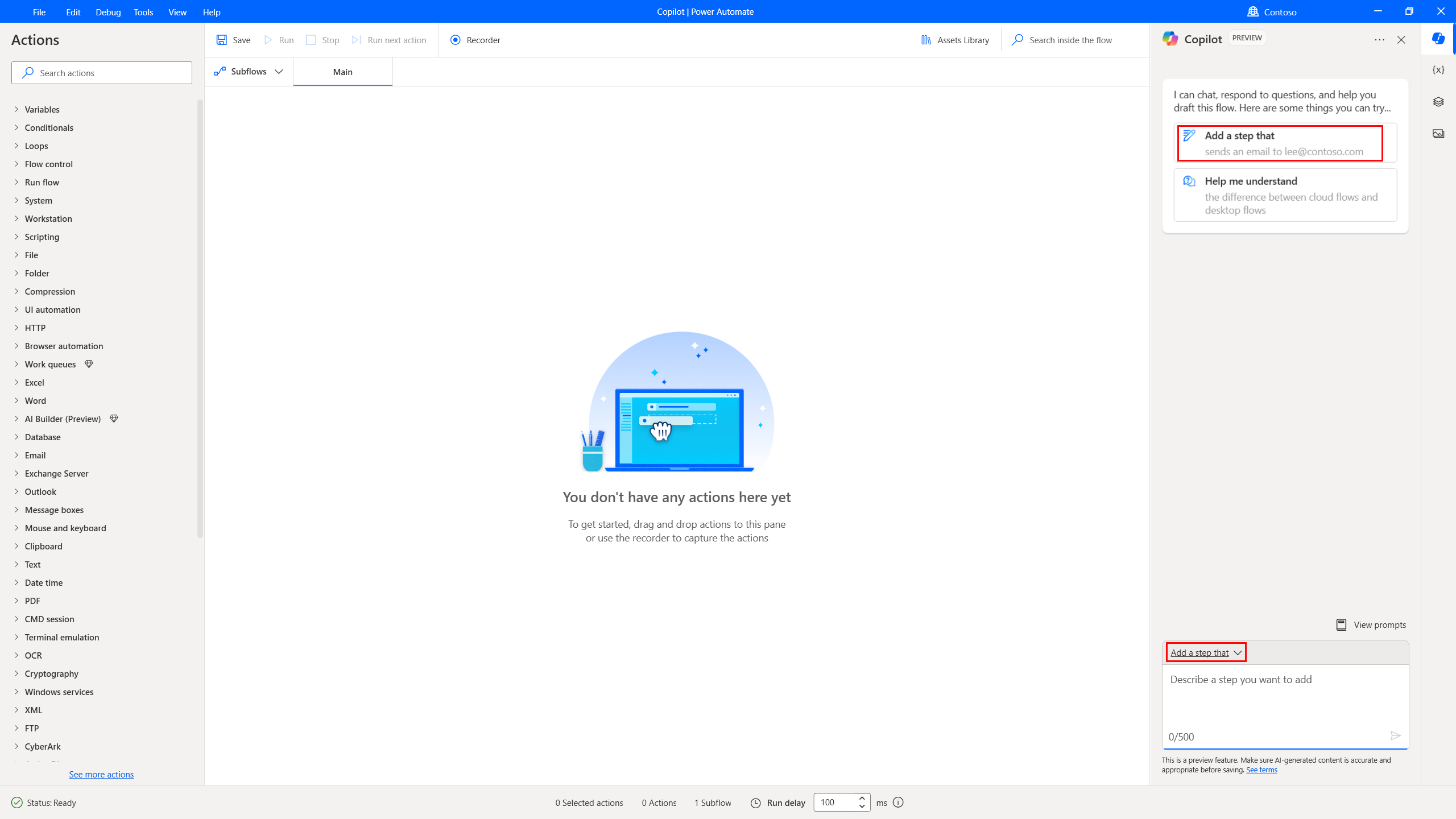Image resolution: width=1456 pixels, height=819 pixels.
Task: Open the Subflows dropdown menu
Action: tap(249, 72)
